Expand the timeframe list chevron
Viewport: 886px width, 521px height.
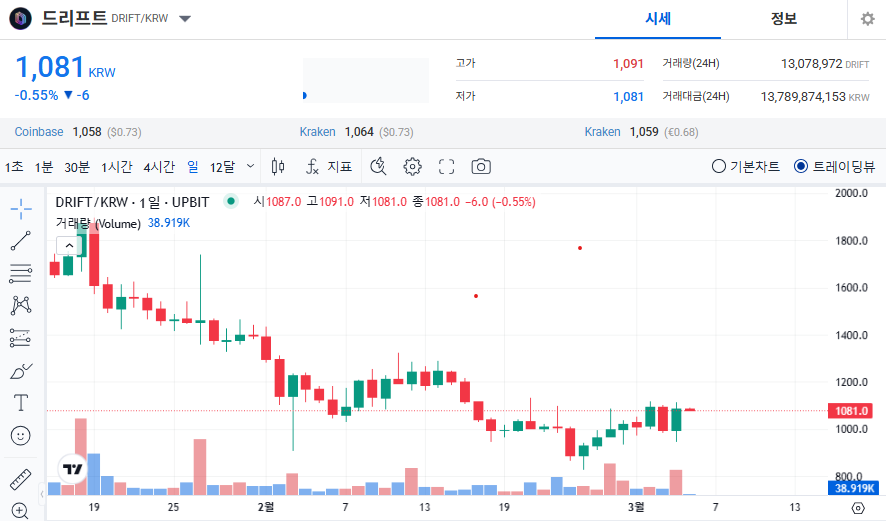(x=250, y=166)
